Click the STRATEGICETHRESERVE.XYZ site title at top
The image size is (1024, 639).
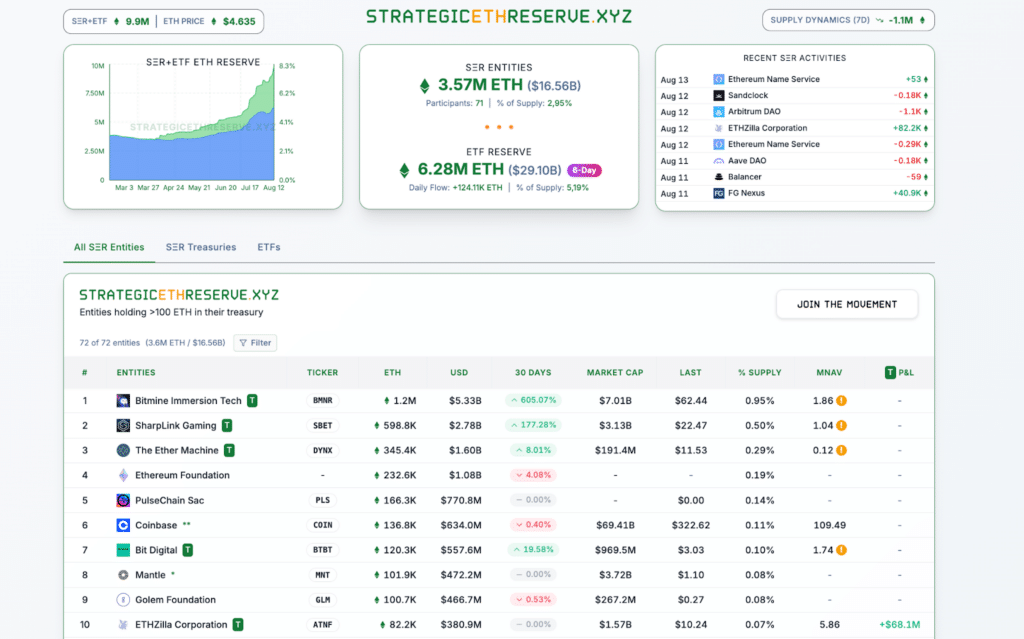(x=499, y=16)
